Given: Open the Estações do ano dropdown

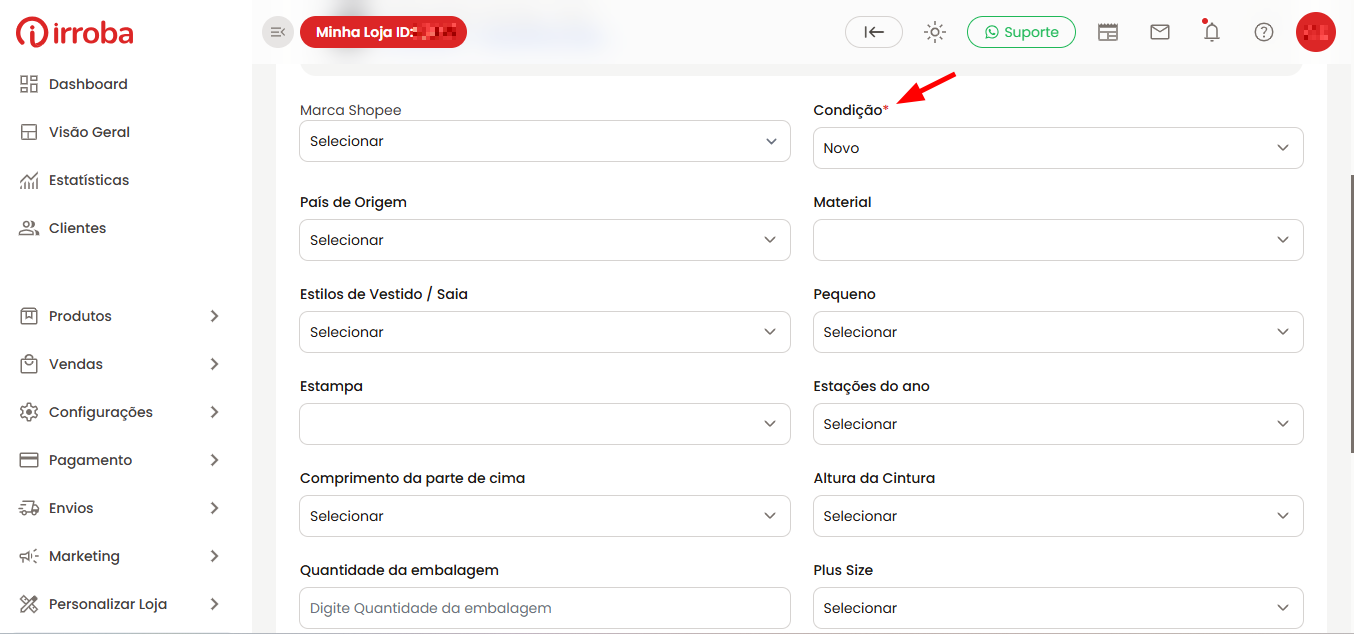Looking at the screenshot, I should pyautogui.click(x=1058, y=424).
